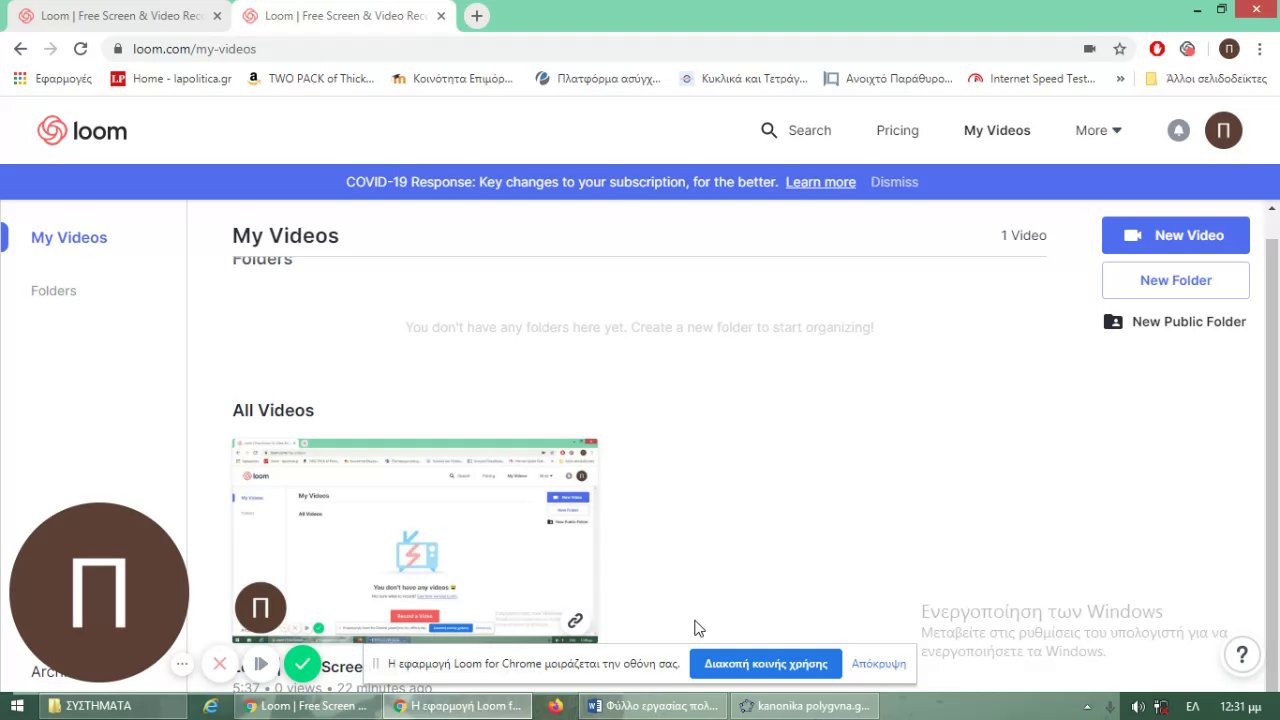Copy video link with the chain icon

(575, 621)
